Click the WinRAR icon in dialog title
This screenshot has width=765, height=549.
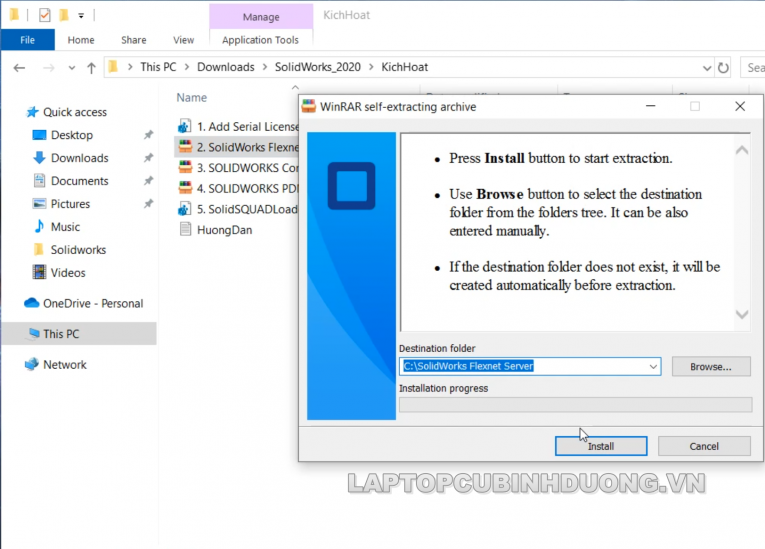click(309, 106)
